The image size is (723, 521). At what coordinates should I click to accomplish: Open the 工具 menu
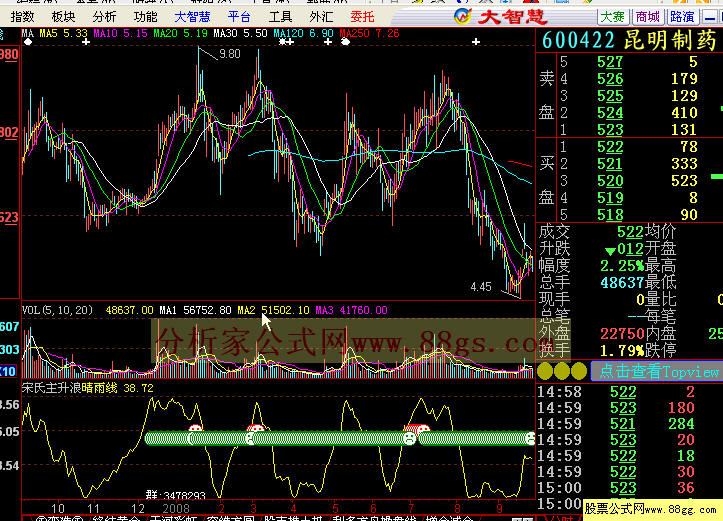click(280, 17)
